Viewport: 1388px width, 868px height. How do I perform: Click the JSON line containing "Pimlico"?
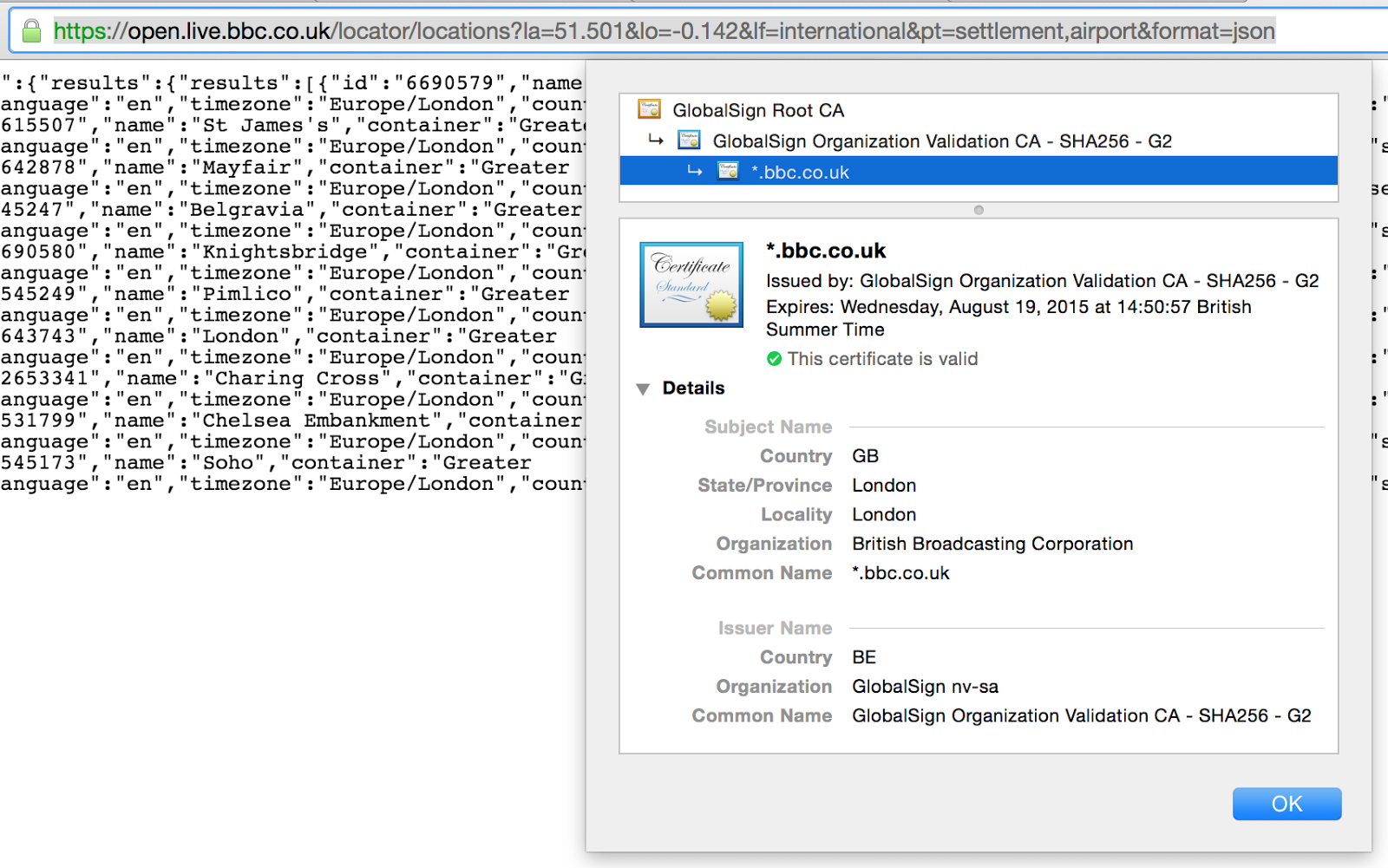click(x=285, y=294)
